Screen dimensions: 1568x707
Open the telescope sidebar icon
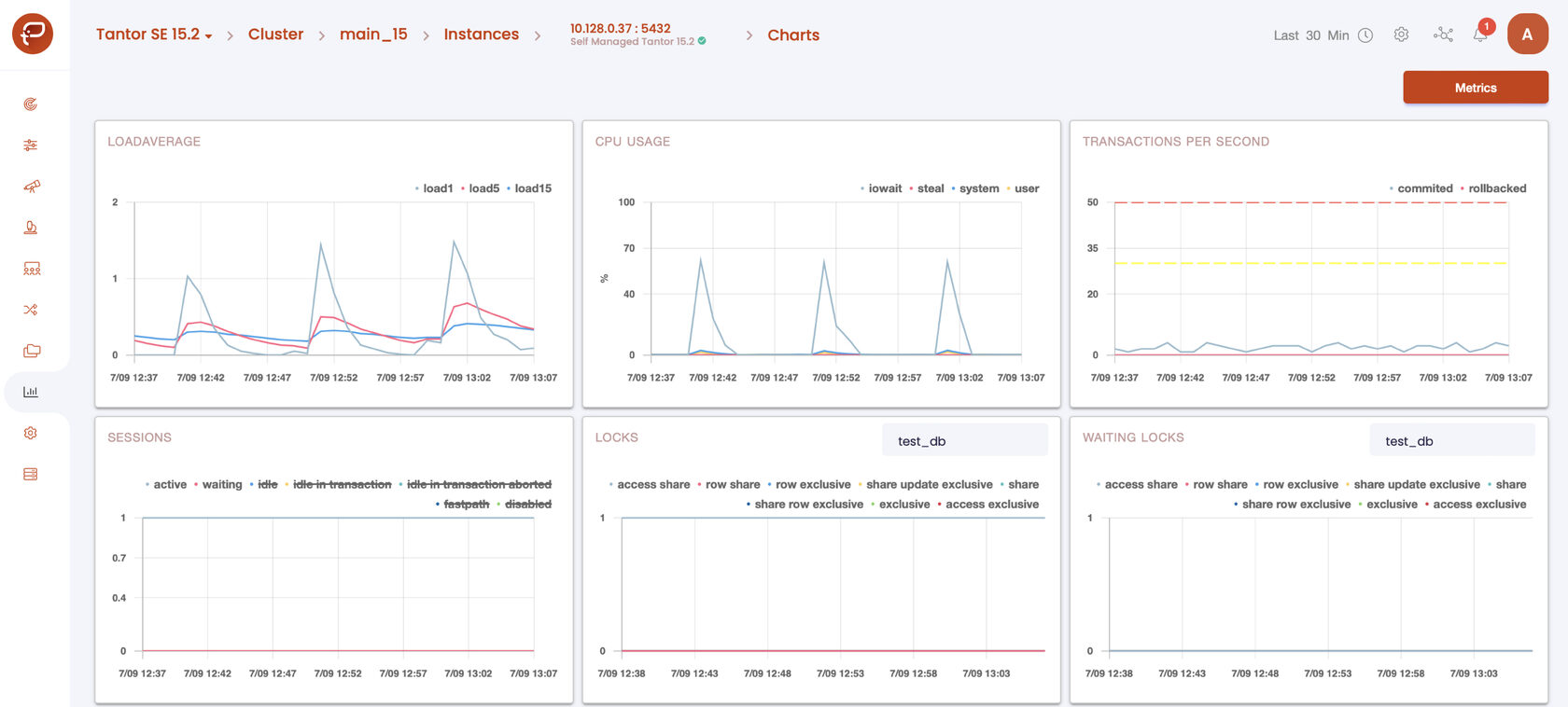tap(31, 187)
